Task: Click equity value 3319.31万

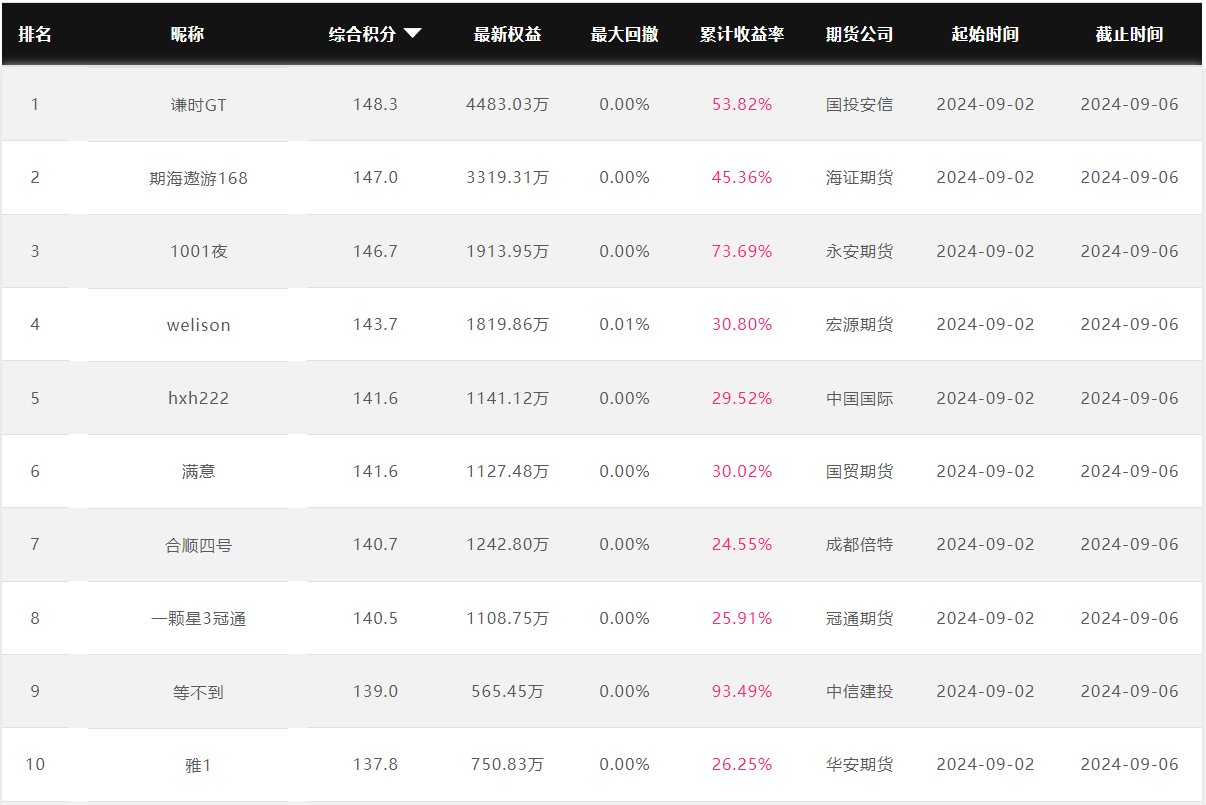Action: [508, 177]
